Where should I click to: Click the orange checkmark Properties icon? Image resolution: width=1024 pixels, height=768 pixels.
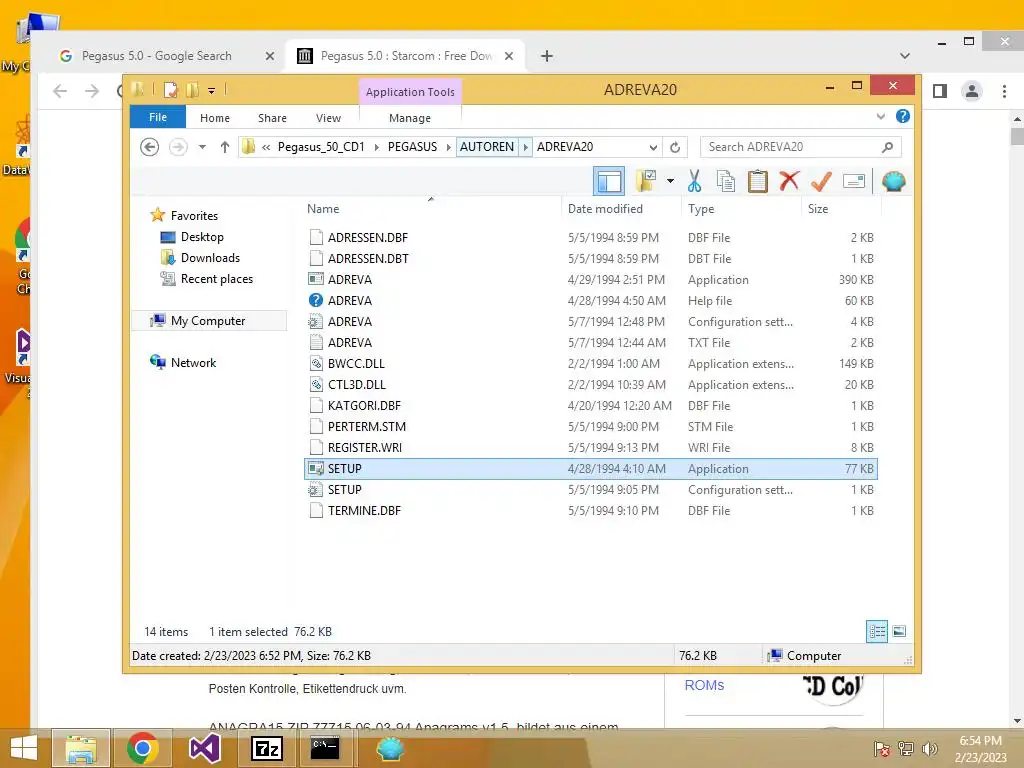coord(821,181)
